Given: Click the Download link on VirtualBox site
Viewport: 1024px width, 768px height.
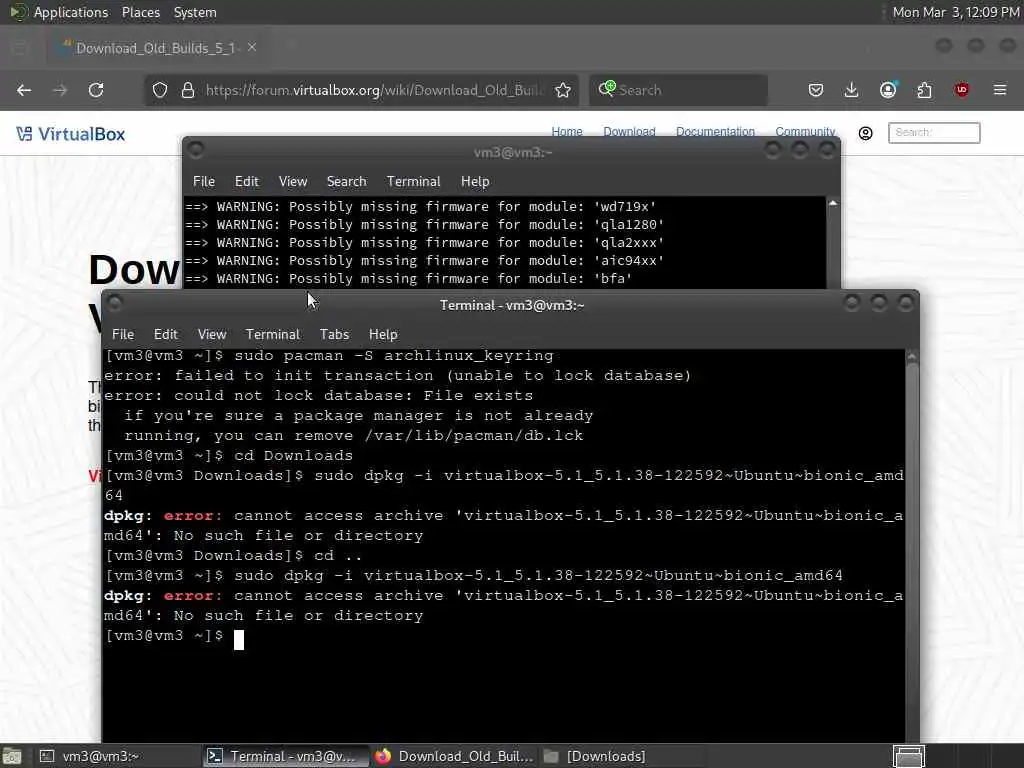Looking at the screenshot, I should click(x=629, y=131).
